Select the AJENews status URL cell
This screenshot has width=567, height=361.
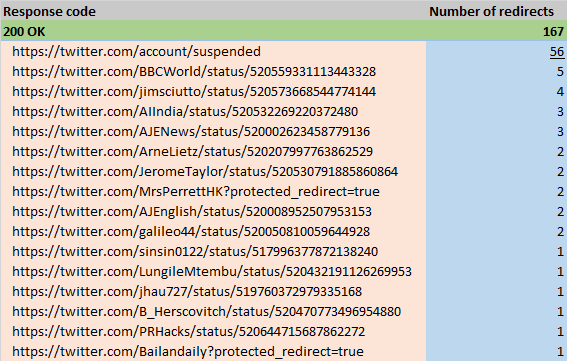click(191, 131)
